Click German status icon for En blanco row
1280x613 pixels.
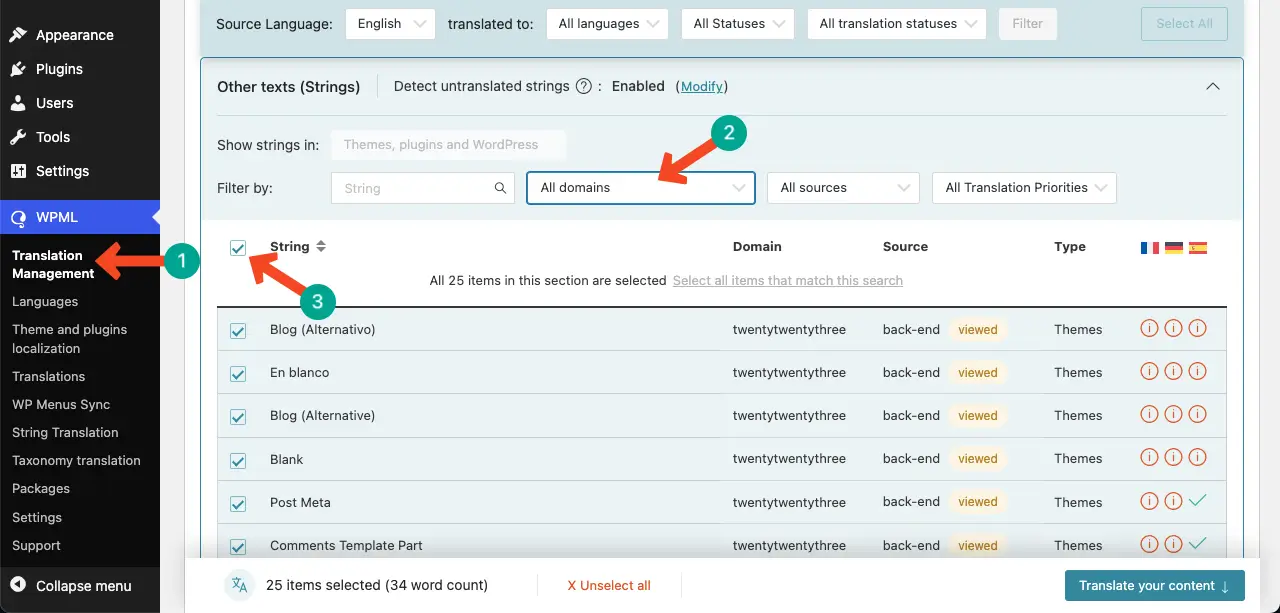[x=1173, y=372]
